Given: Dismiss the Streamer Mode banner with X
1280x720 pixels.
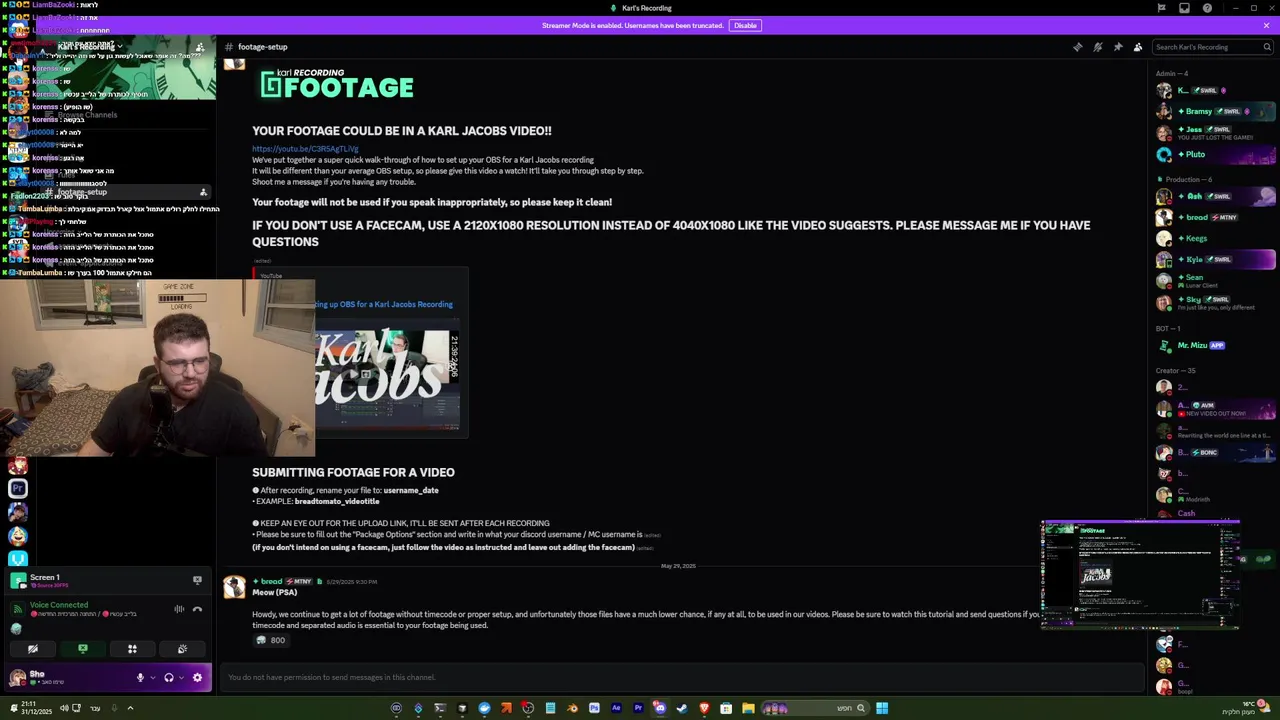Looking at the screenshot, I should (x=1266, y=25).
